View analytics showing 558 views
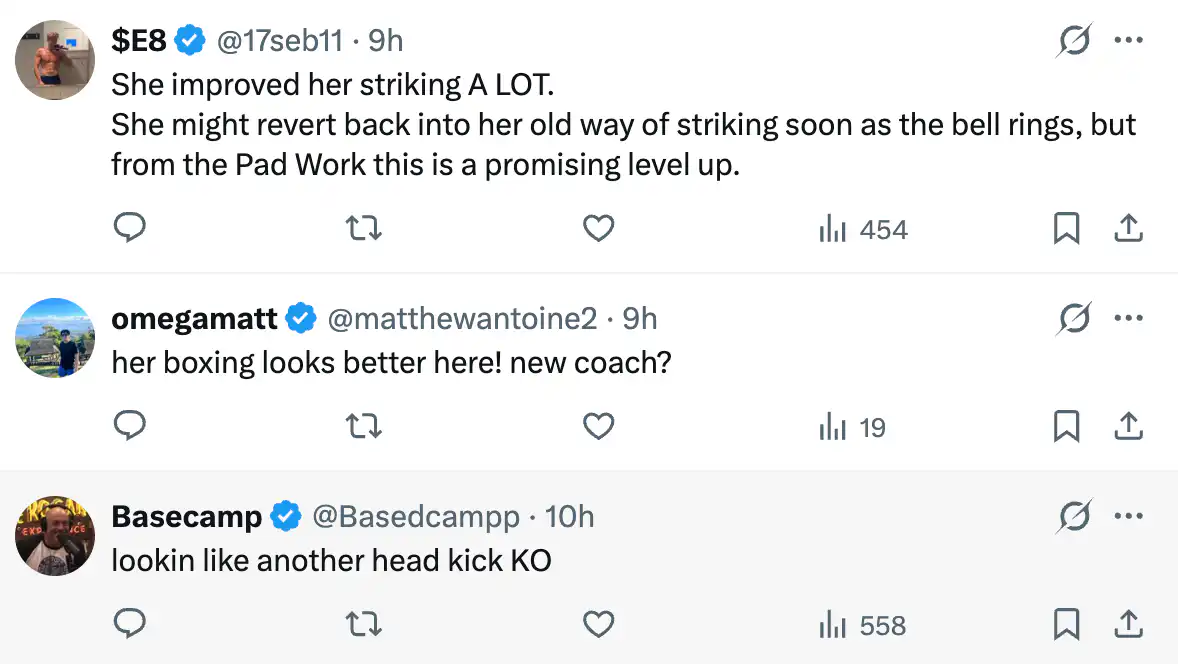Screen dimensions: 1178x664 coord(863,625)
